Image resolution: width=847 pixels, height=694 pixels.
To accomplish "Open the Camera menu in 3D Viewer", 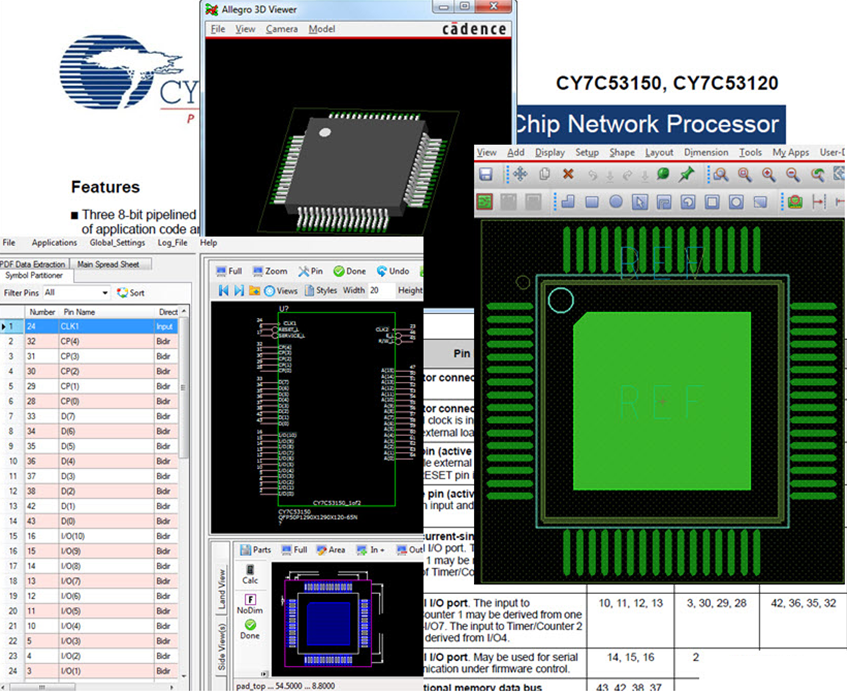I will click(282, 29).
